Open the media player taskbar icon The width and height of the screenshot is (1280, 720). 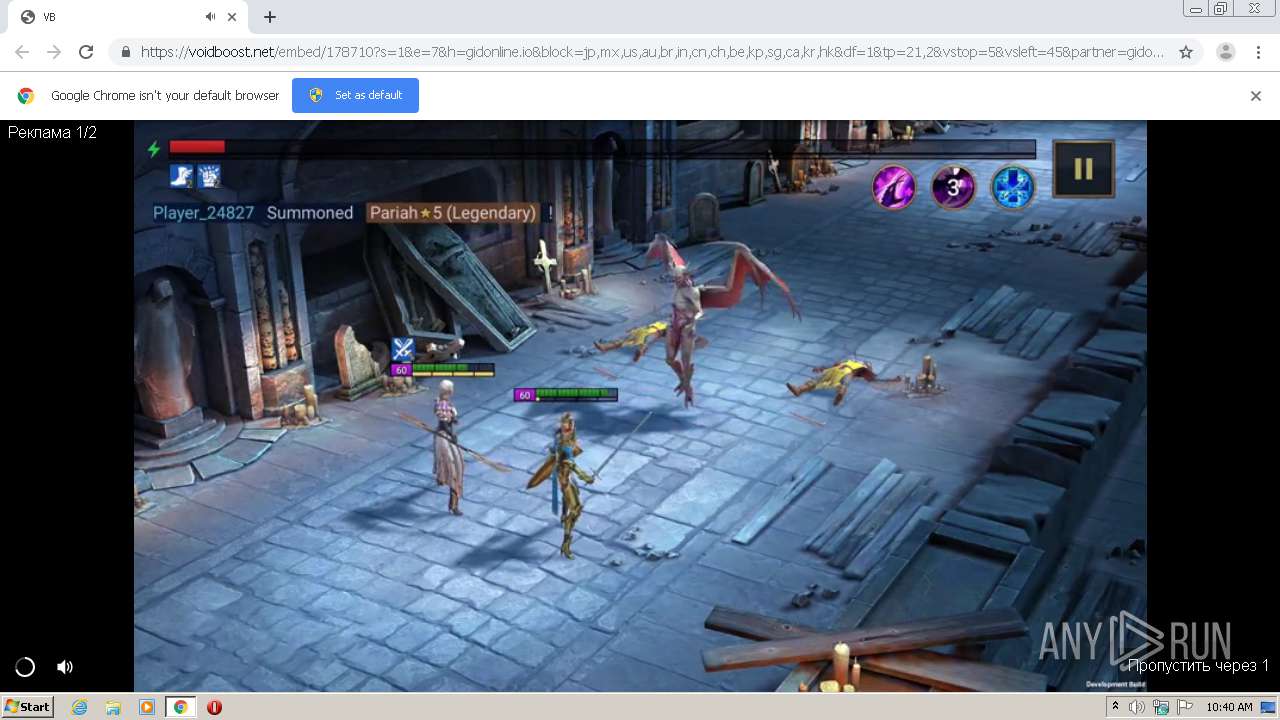click(x=147, y=707)
